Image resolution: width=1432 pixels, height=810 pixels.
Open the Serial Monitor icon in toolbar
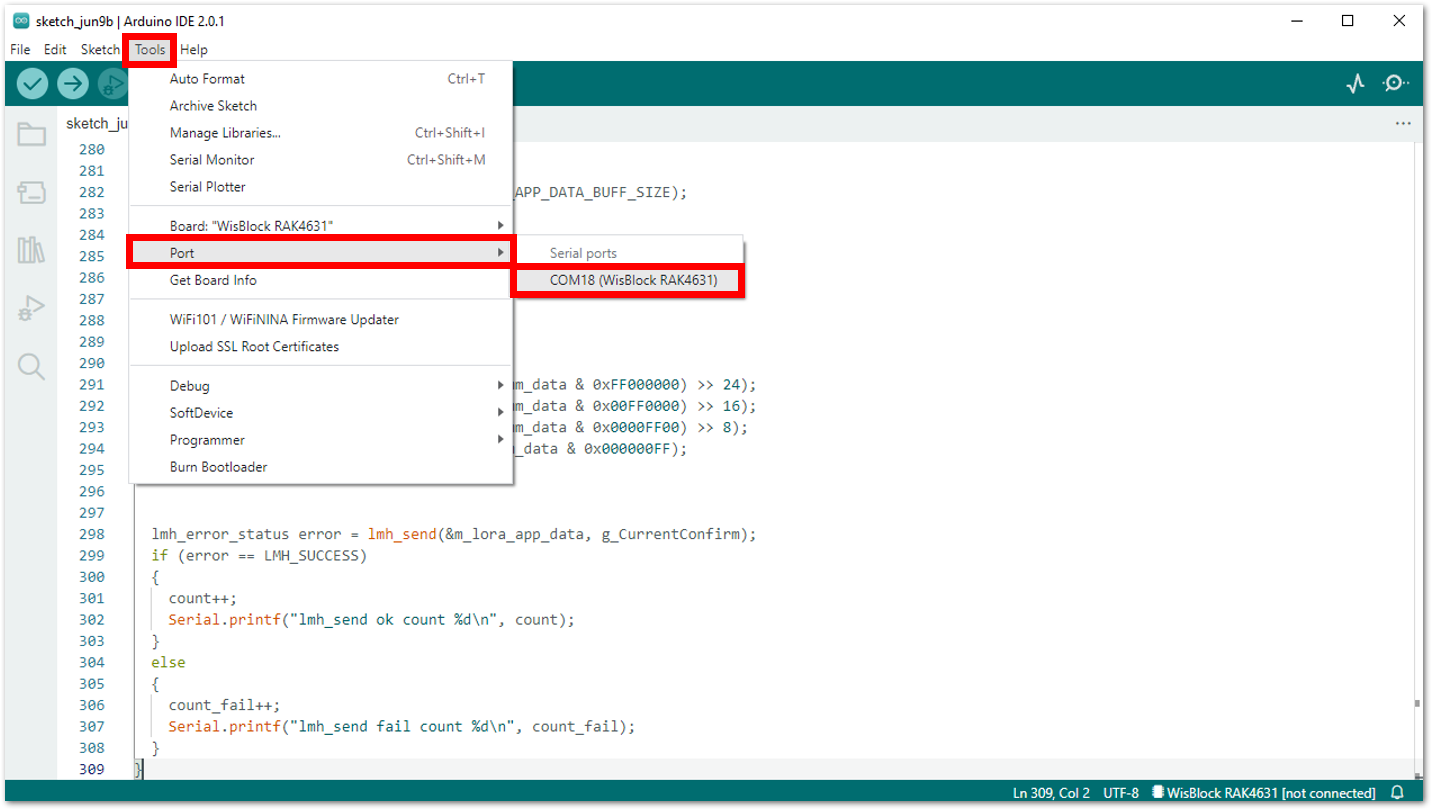(x=1396, y=84)
